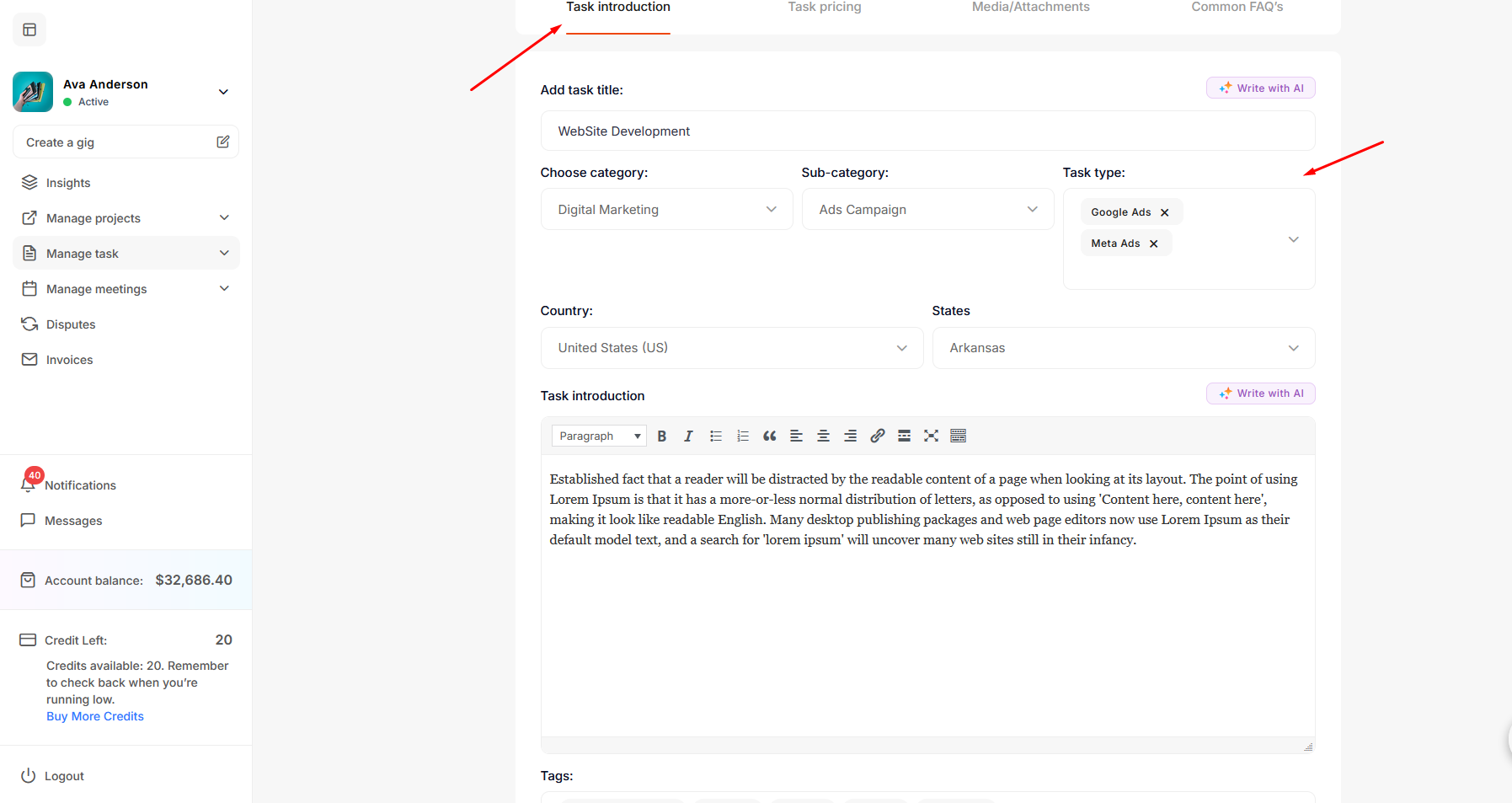This screenshot has height=803, width=1512.
Task: Open the Sub-category Ads Campaign dropdown
Action: click(x=927, y=210)
